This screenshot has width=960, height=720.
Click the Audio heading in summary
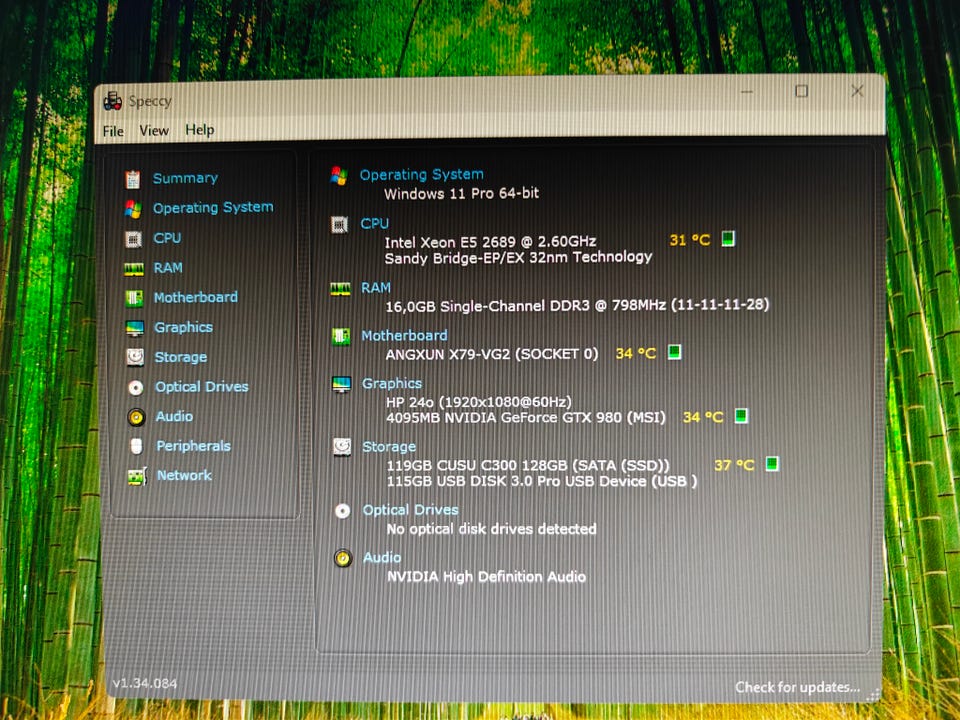tap(383, 558)
